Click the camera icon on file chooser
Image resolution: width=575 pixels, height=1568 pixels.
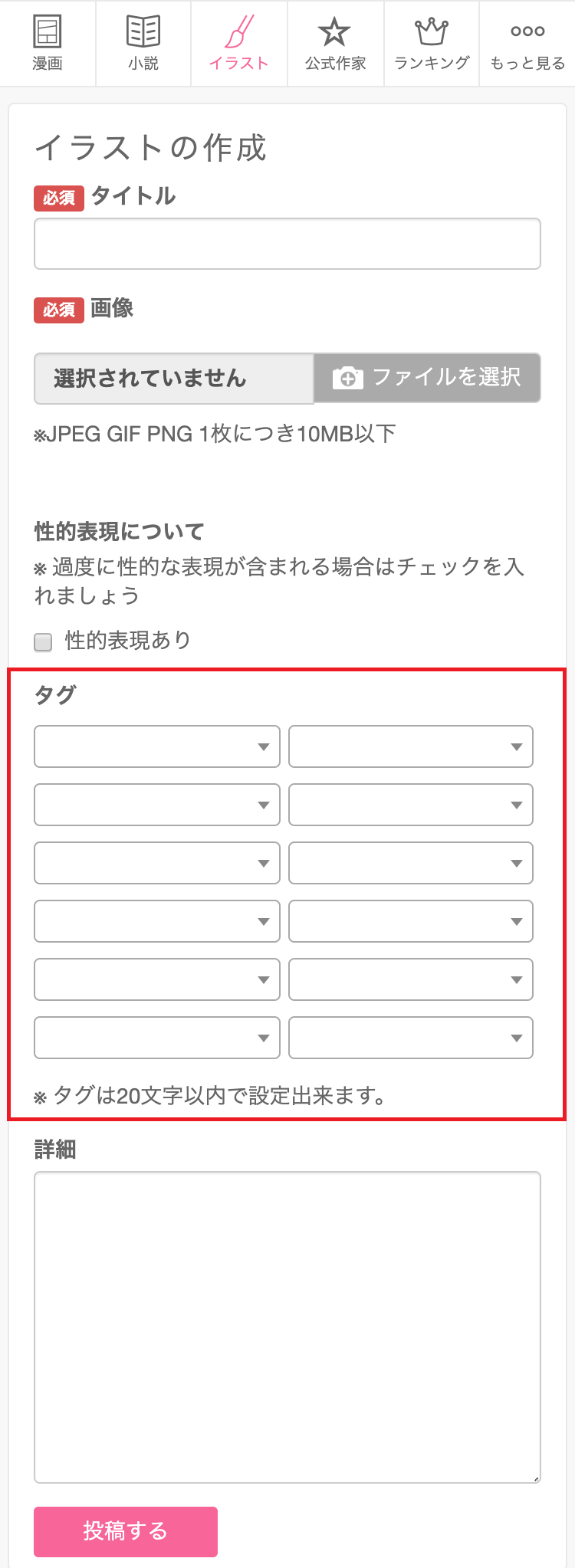click(x=347, y=378)
